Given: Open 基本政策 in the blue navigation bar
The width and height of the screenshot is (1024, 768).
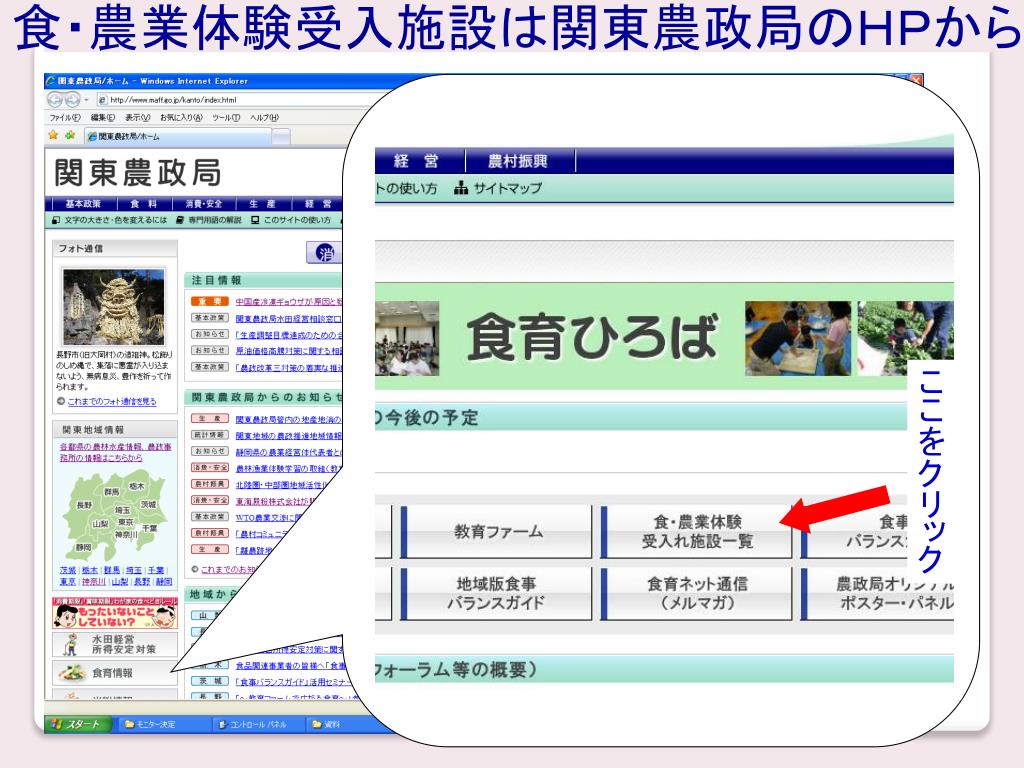Looking at the screenshot, I should coord(83,204).
